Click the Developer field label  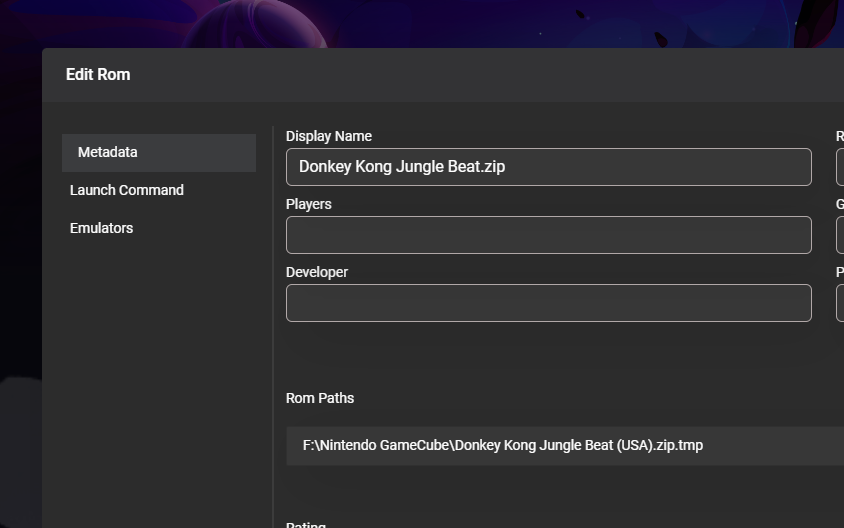[x=316, y=272]
